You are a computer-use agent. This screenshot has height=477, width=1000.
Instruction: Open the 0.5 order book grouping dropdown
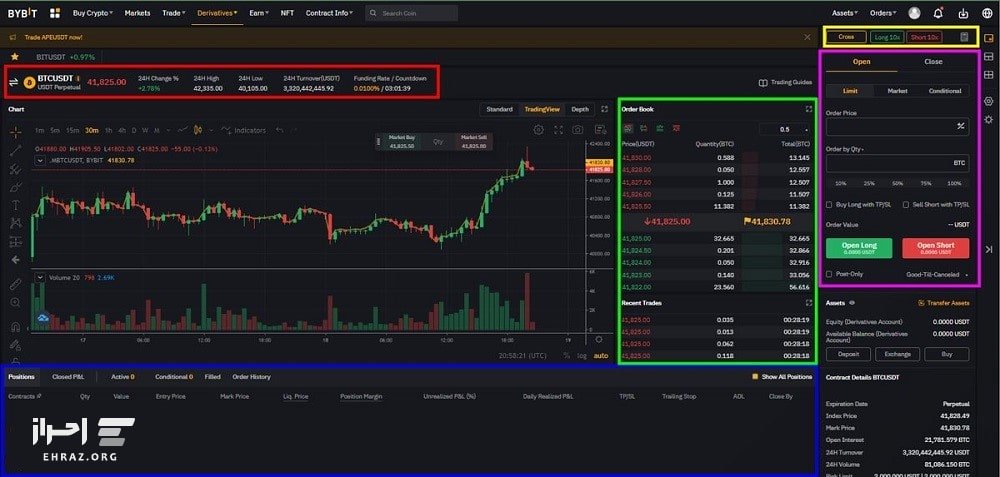tap(784, 129)
